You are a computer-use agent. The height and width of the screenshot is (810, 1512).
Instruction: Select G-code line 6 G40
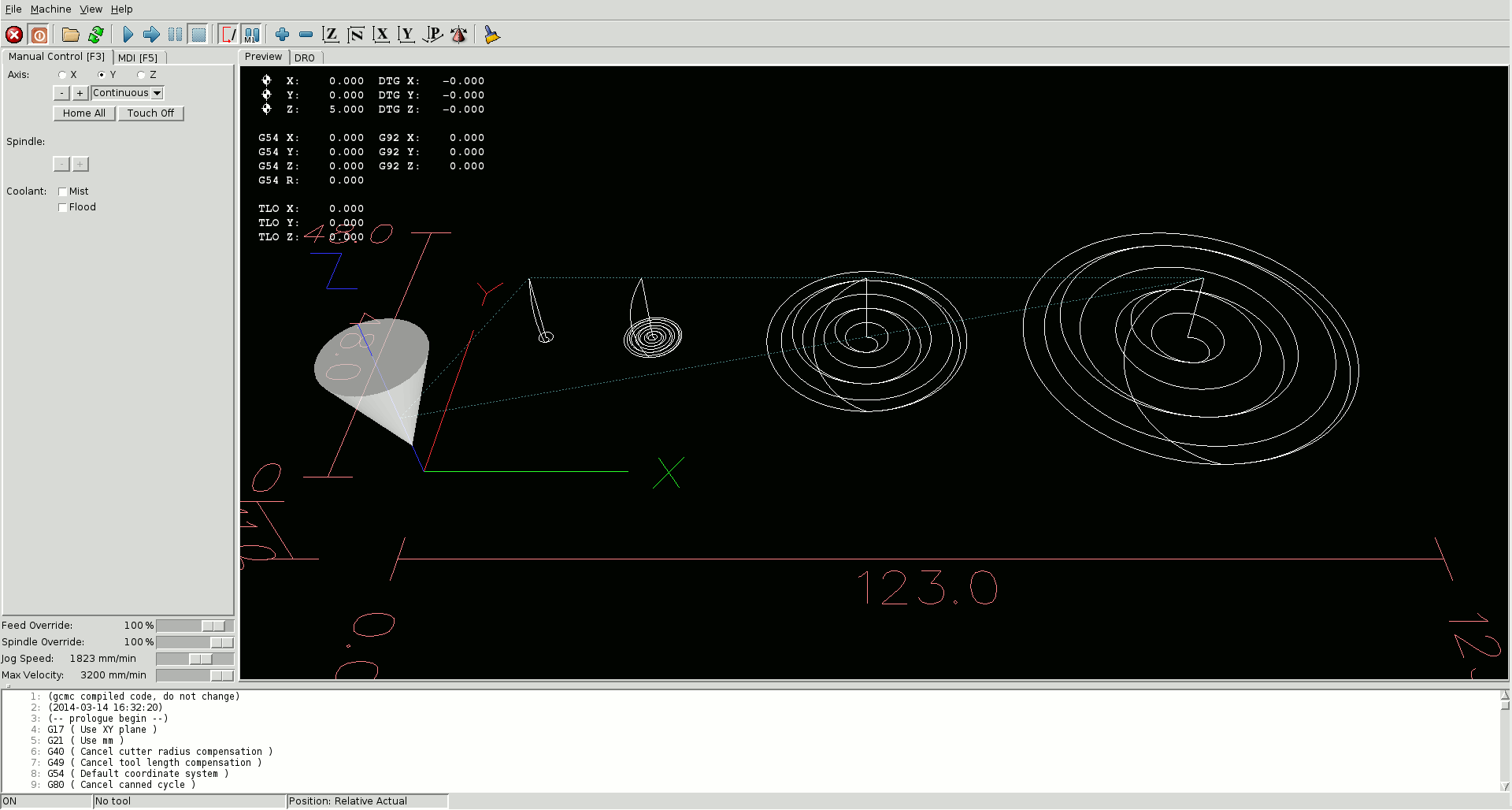160,752
